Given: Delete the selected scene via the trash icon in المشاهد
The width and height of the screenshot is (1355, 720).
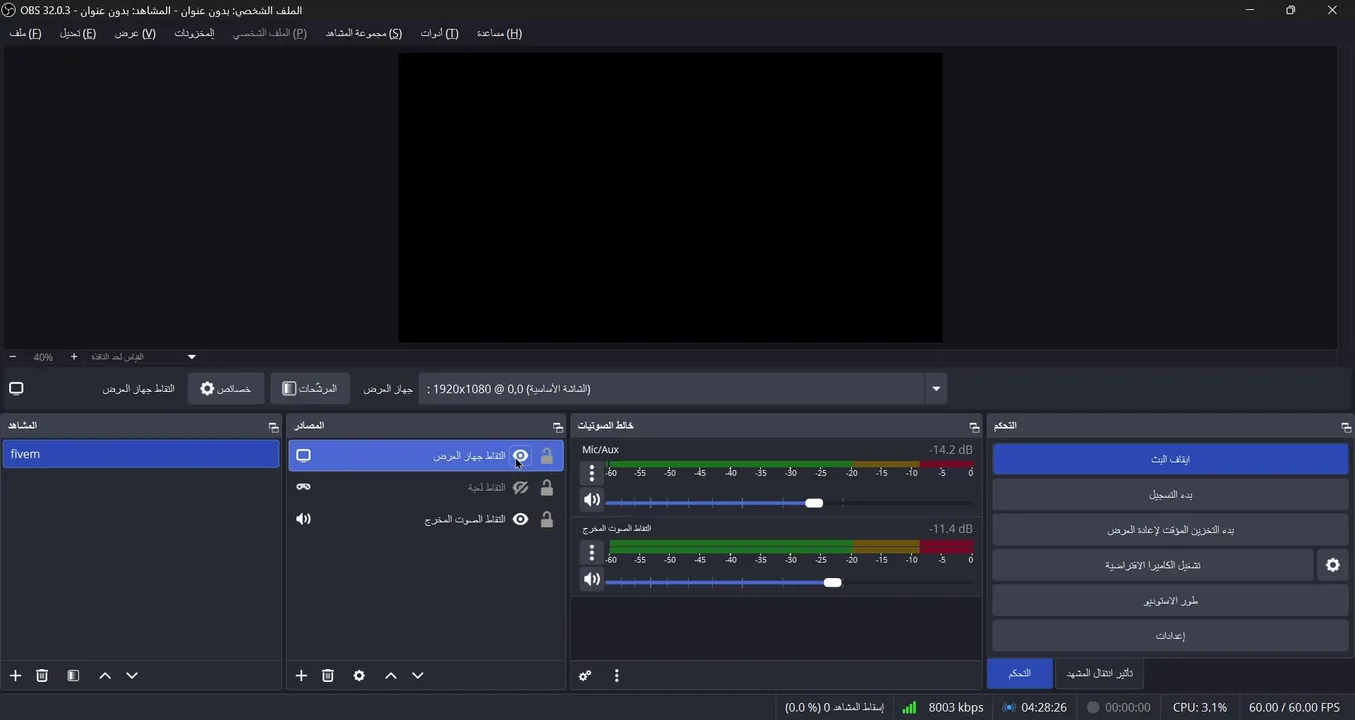Looking at the screenshot, I should click(x=42, y=676).
